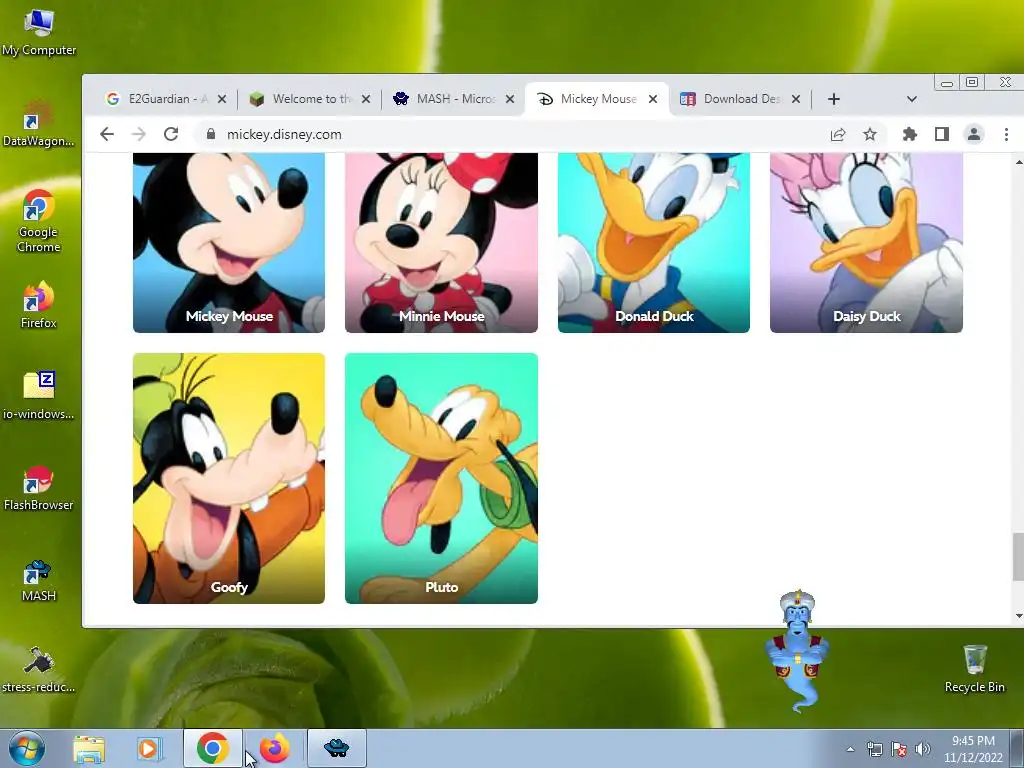Open the Windows Start button
The image size is (1024, 768).
26,748
